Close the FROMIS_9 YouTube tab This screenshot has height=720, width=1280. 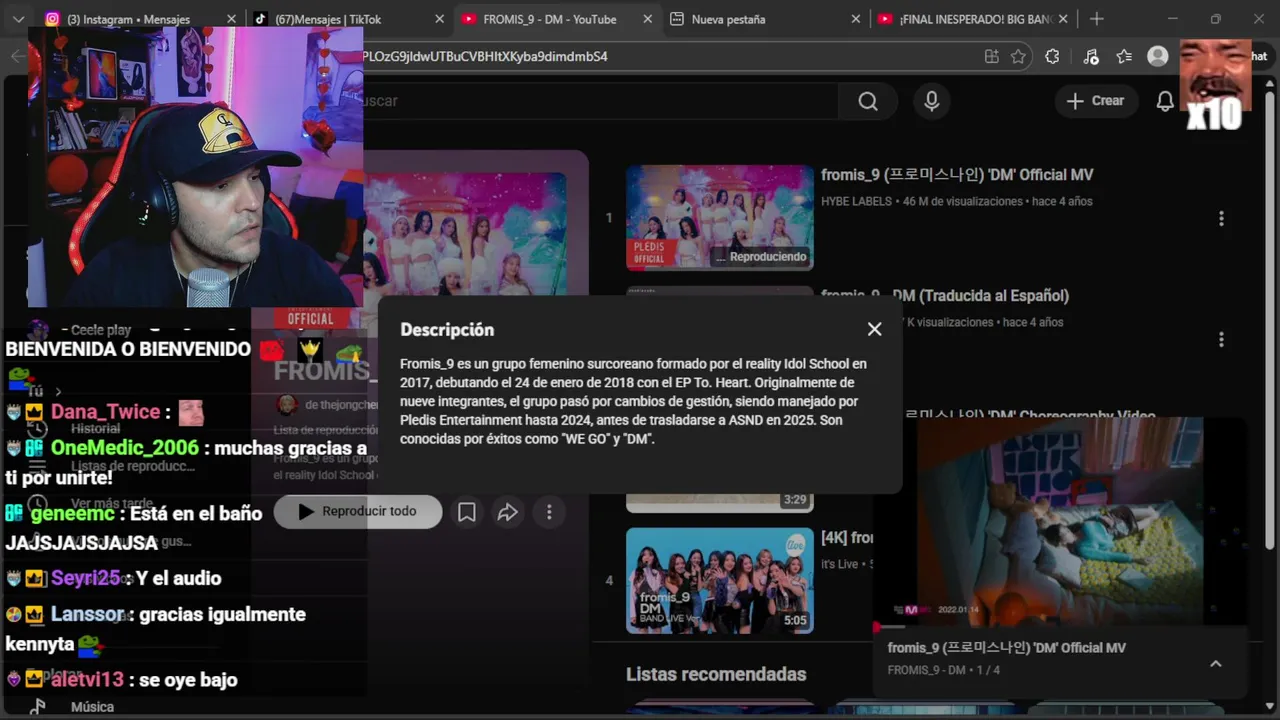click(647, 19)
